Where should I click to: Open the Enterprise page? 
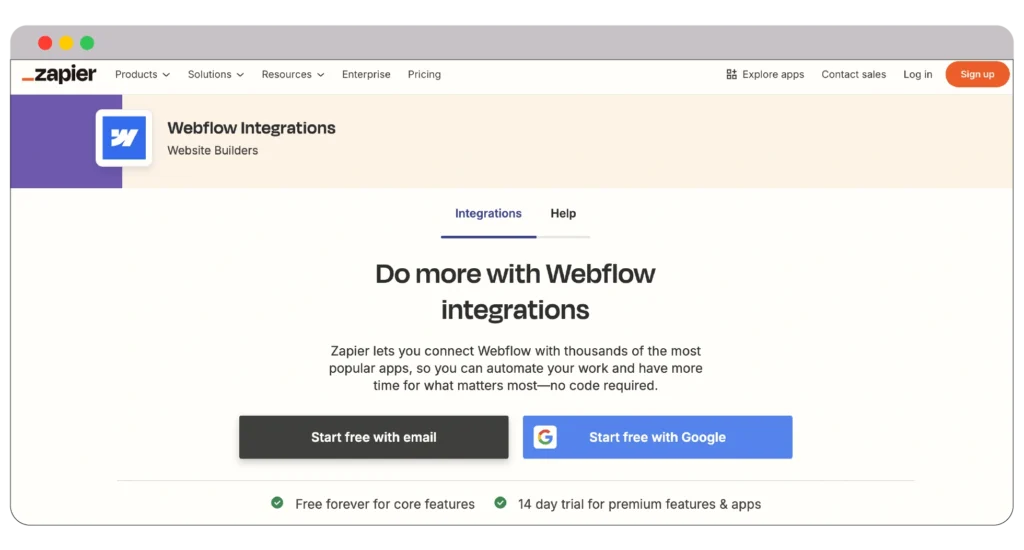click(x=366, y=74)
